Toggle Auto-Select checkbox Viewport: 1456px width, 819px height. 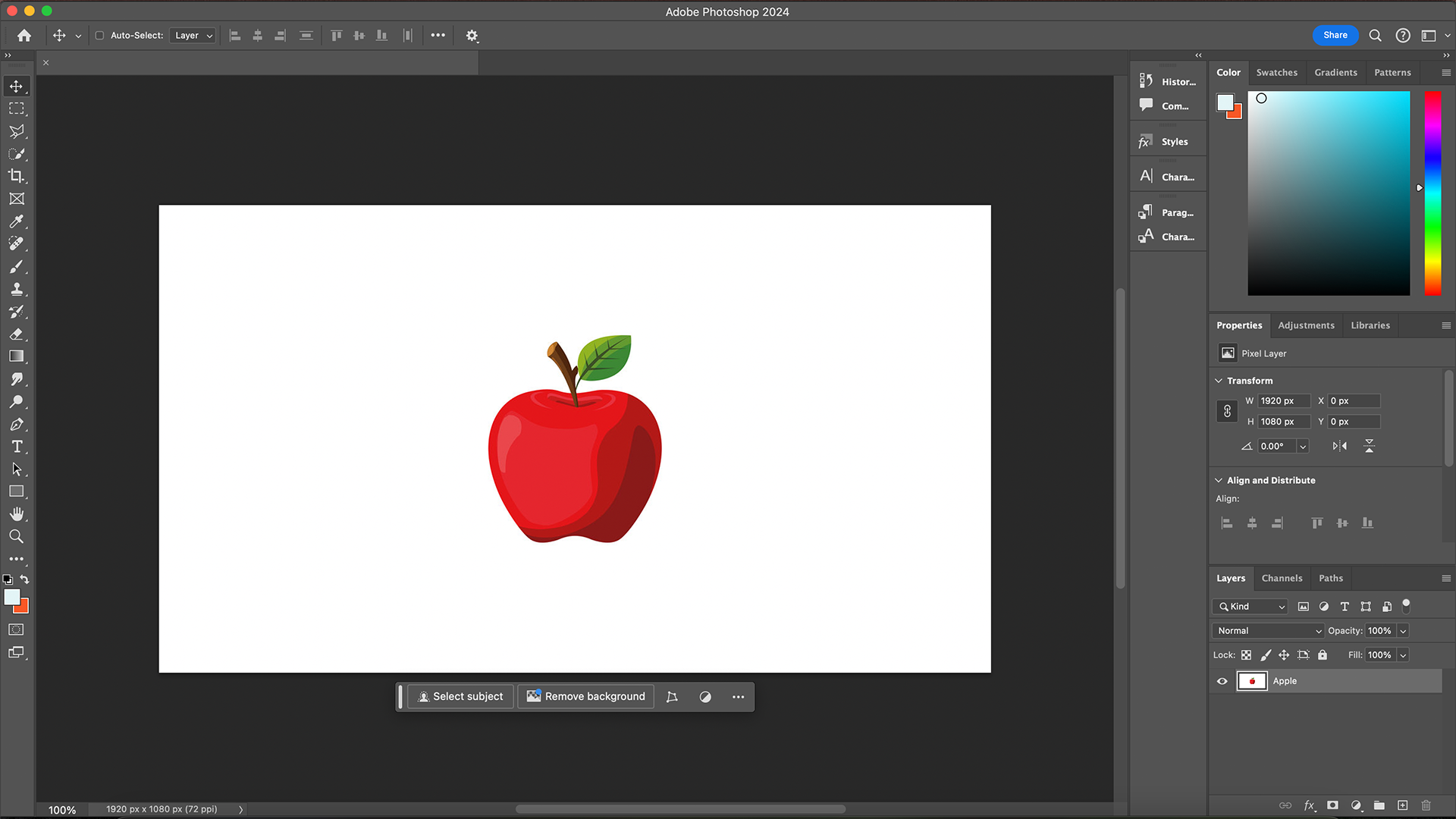100,35
